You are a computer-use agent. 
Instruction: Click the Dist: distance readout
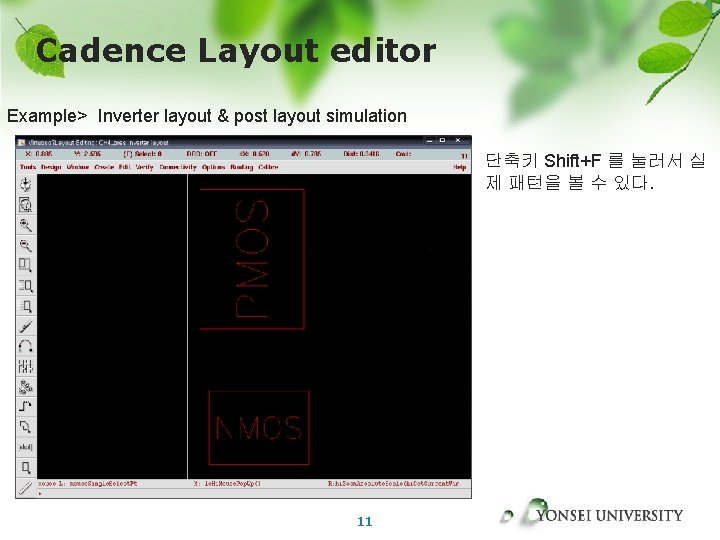(x=361, y=154)
